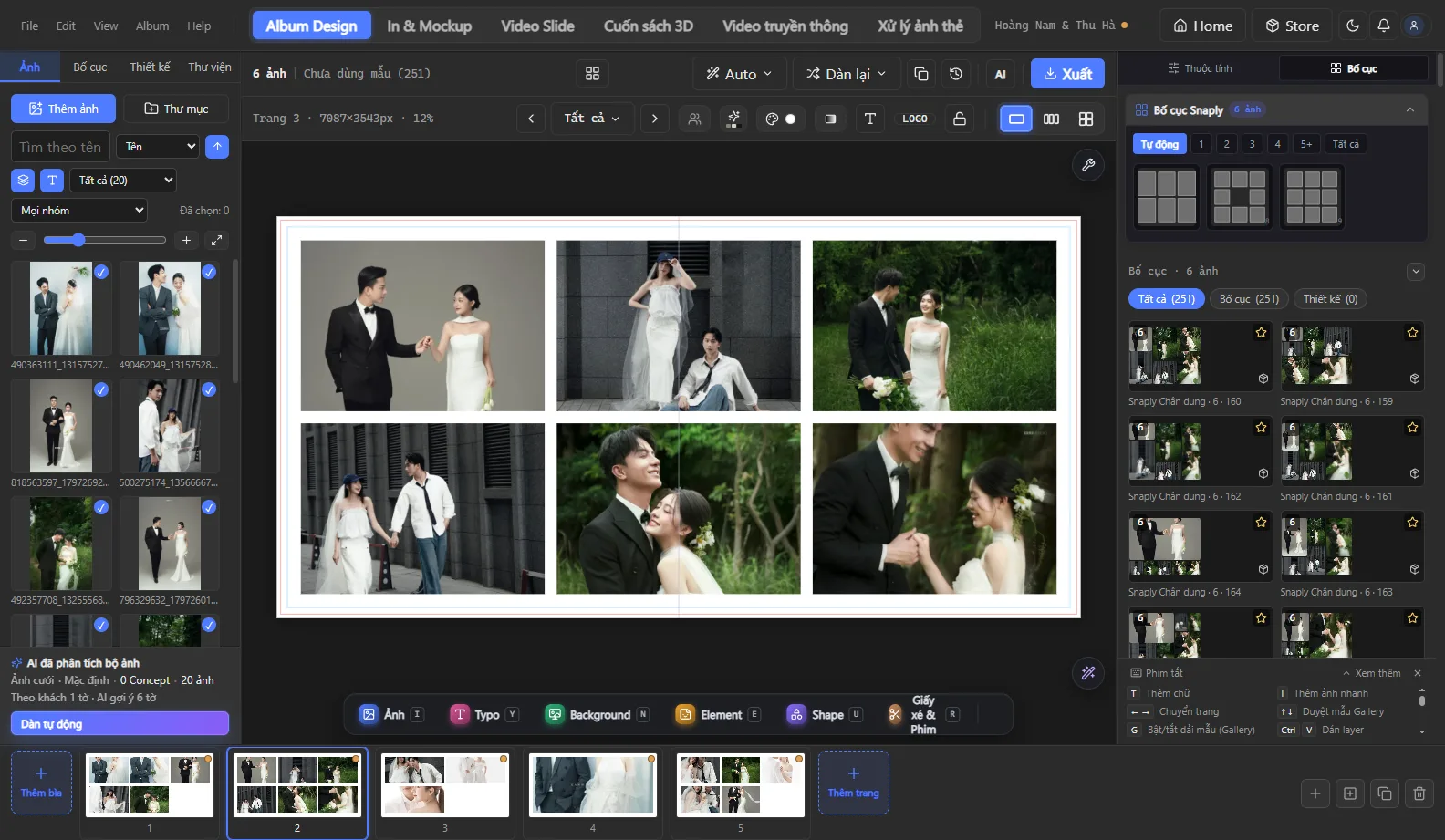Click the LOGO tool button

tap(915, 119)
